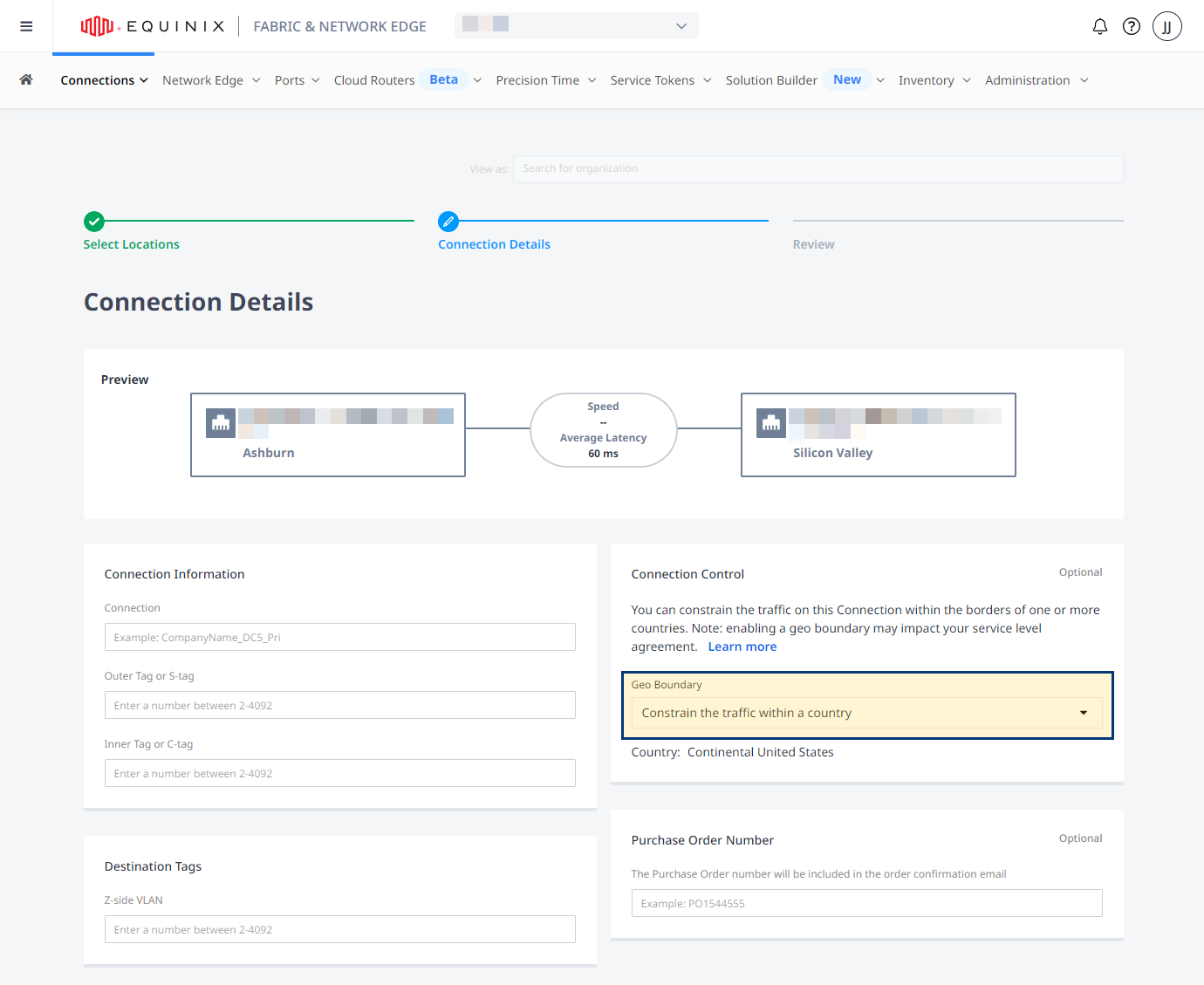
Task: Click the FABRIC & NETWORK EDGE title
Action: coord(340,26)
